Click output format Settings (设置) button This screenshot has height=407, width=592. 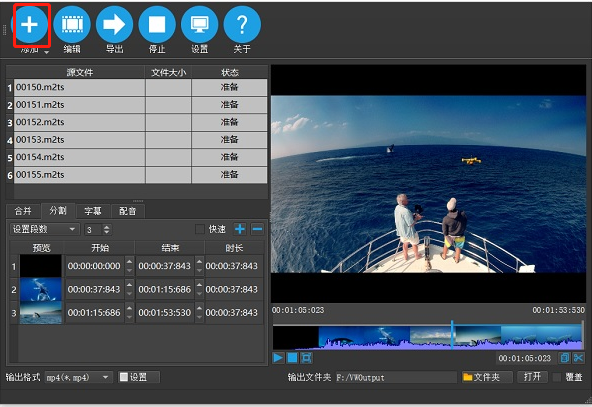pyautogui.click(x=139, y=377)
